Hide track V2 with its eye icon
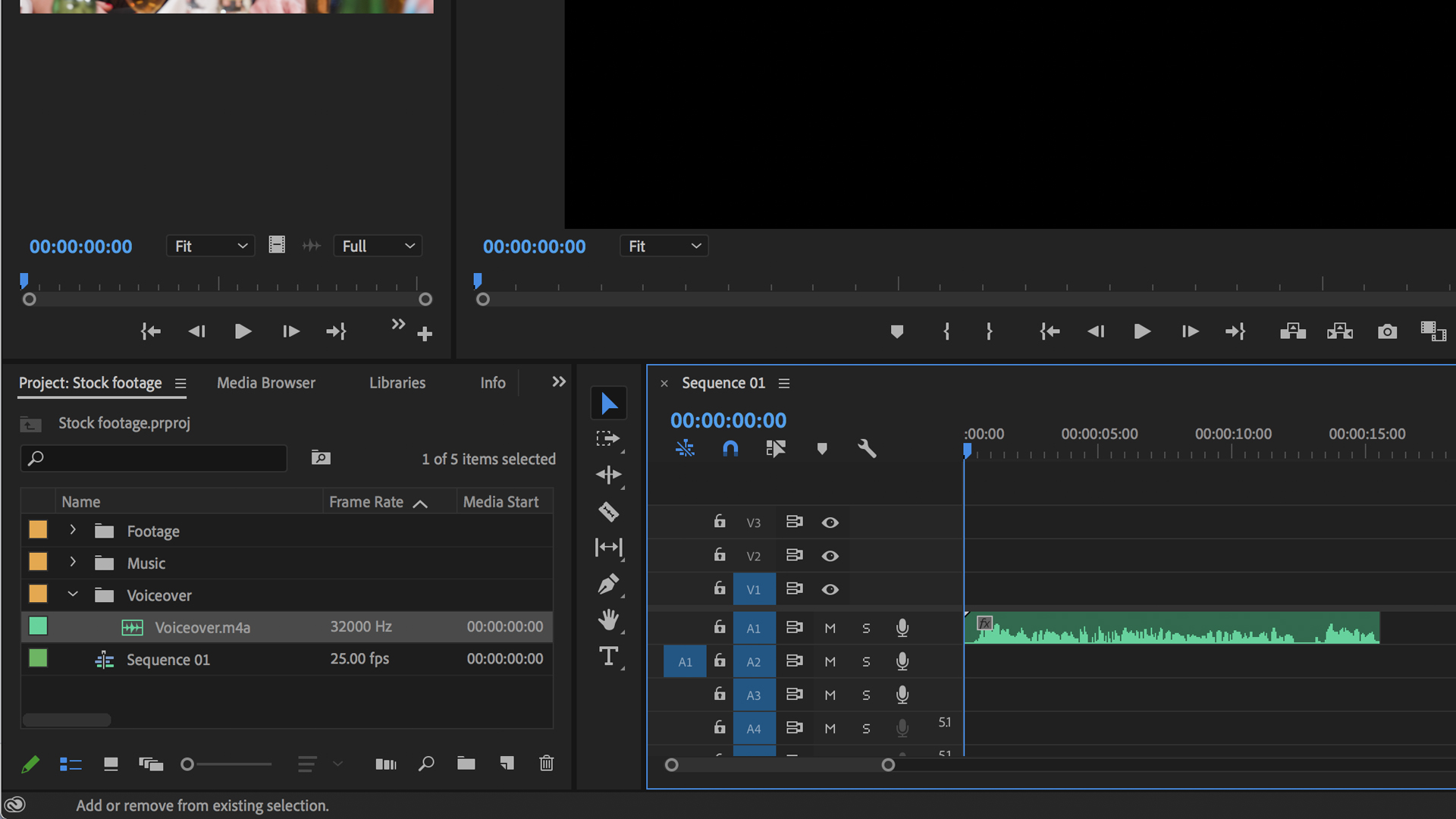Viewport: 1456px width, 819px height. (830, 556)
